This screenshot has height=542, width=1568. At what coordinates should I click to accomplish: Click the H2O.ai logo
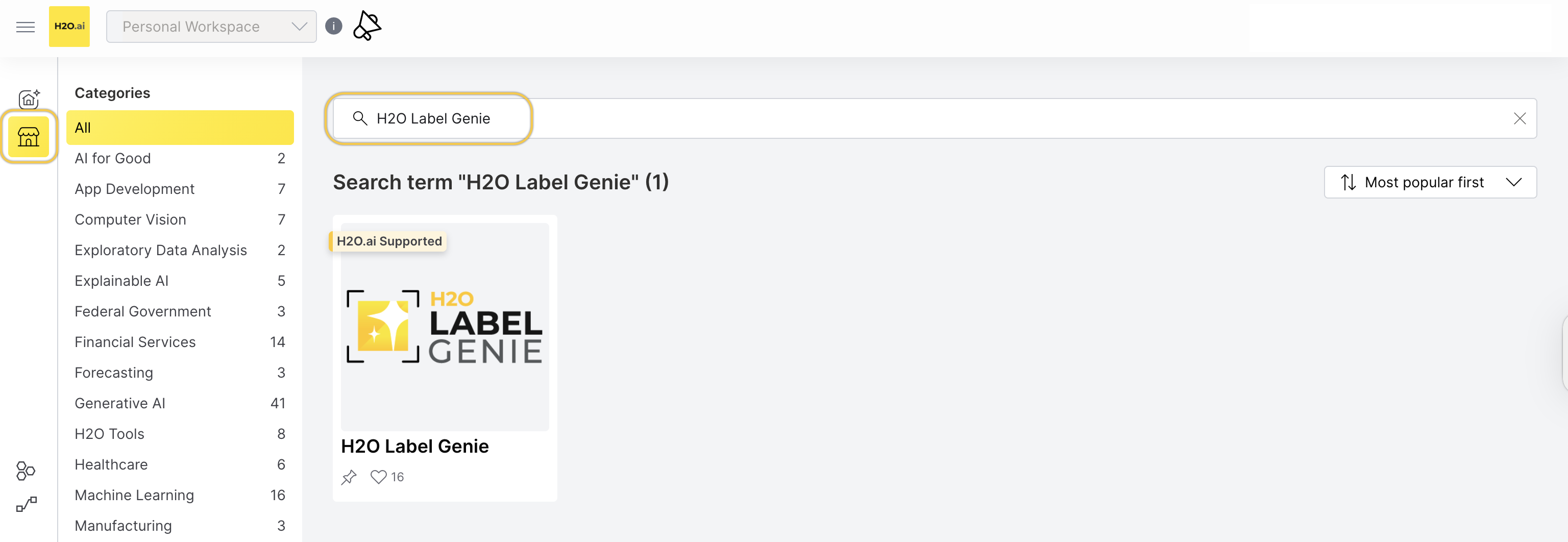[69, 26]
